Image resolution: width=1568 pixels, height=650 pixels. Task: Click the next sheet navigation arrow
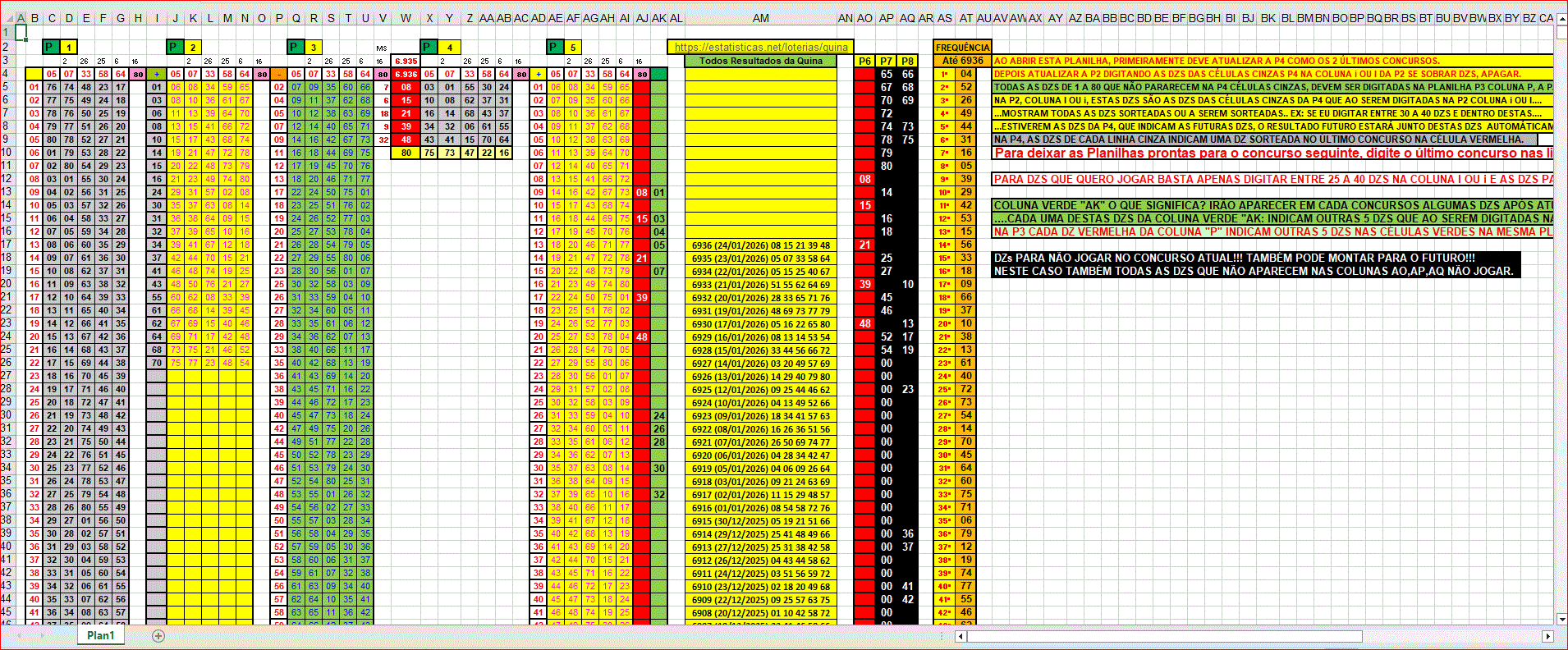[x=43, y=636]
